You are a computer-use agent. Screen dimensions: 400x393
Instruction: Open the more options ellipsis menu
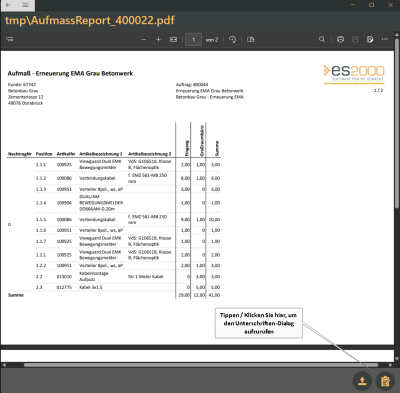(385, 39)
